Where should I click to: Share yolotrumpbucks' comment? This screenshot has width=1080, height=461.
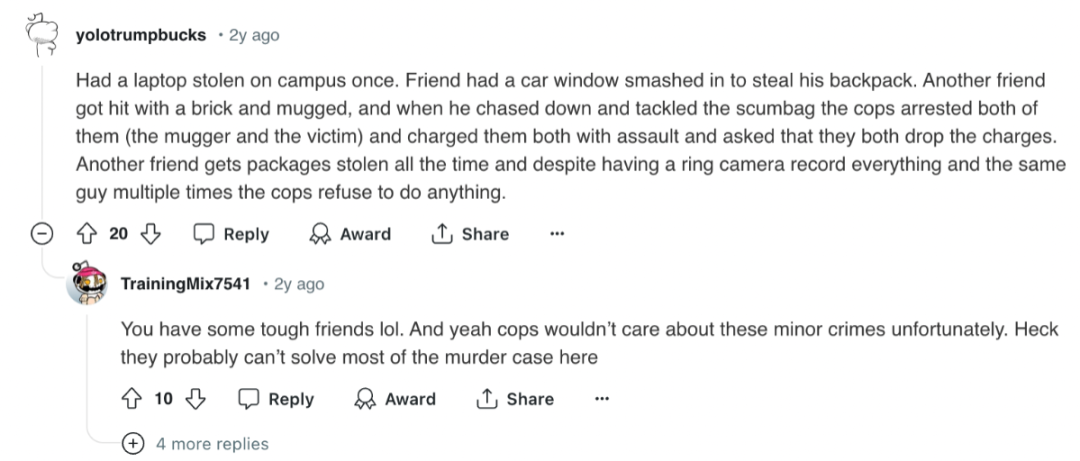tap(470, 234)
